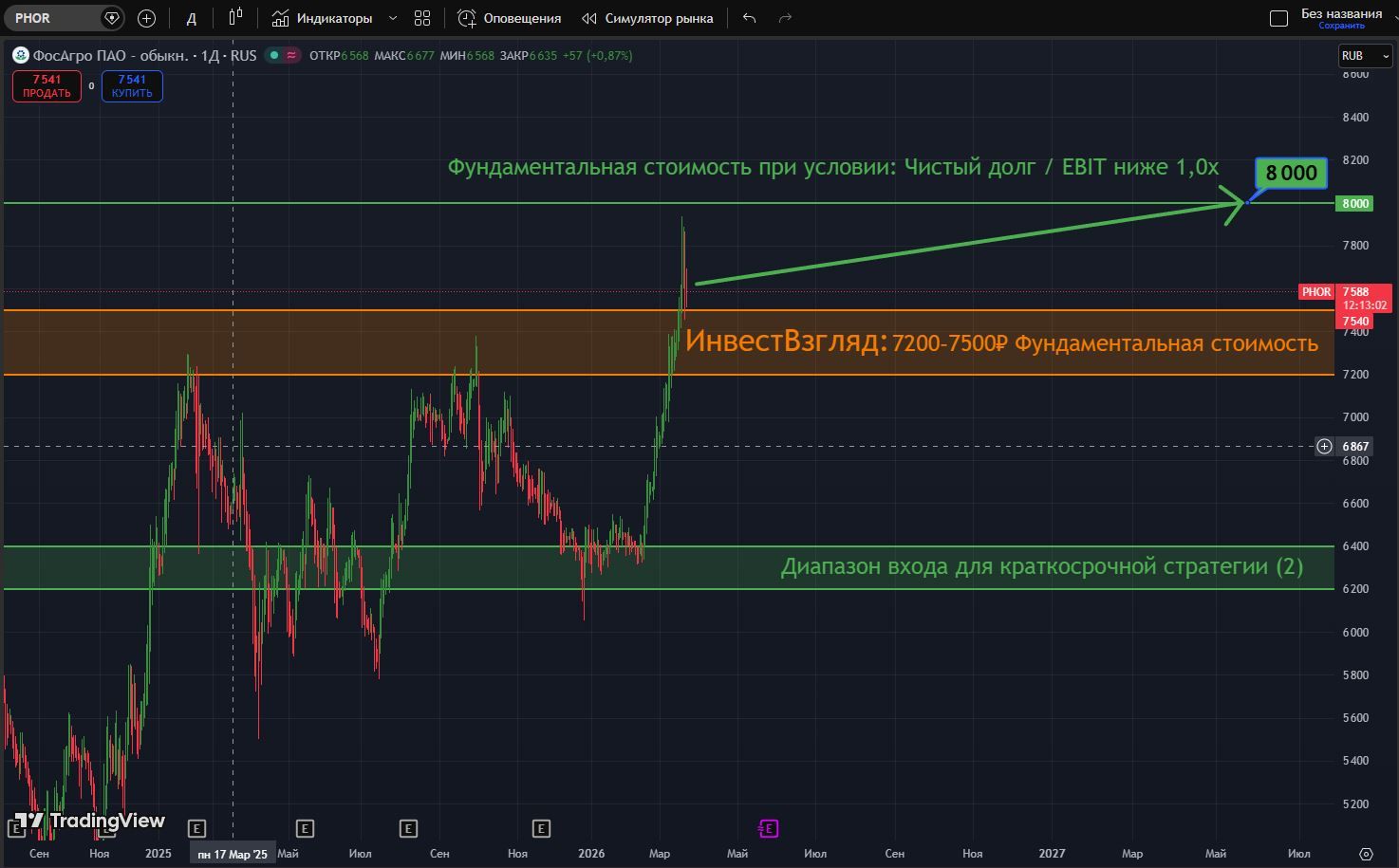Toggle the layout checkbox near Без названия
1399x868 pixels.
tap(1278, 18)
